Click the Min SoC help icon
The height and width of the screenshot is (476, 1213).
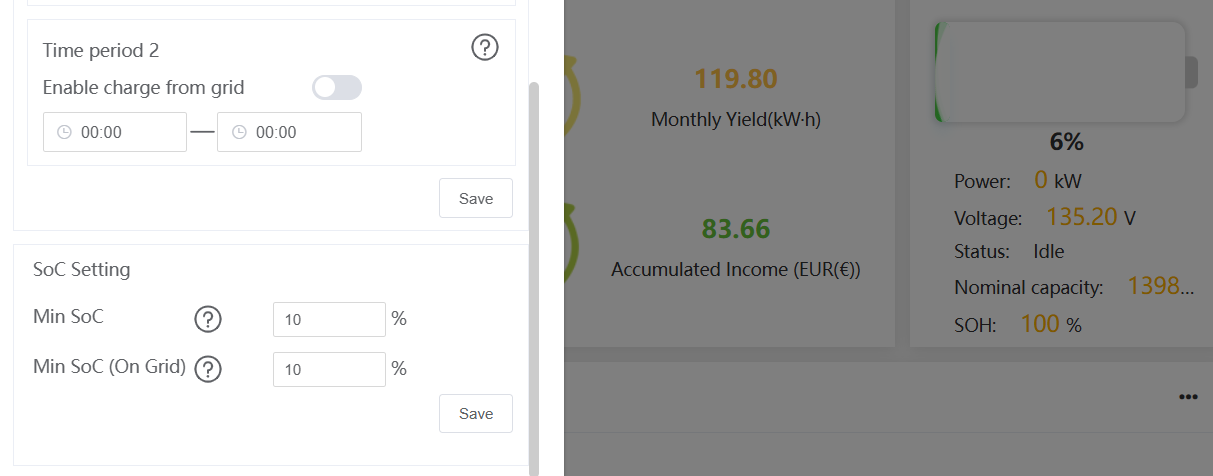pyautogui.click(x=207, y=320)
